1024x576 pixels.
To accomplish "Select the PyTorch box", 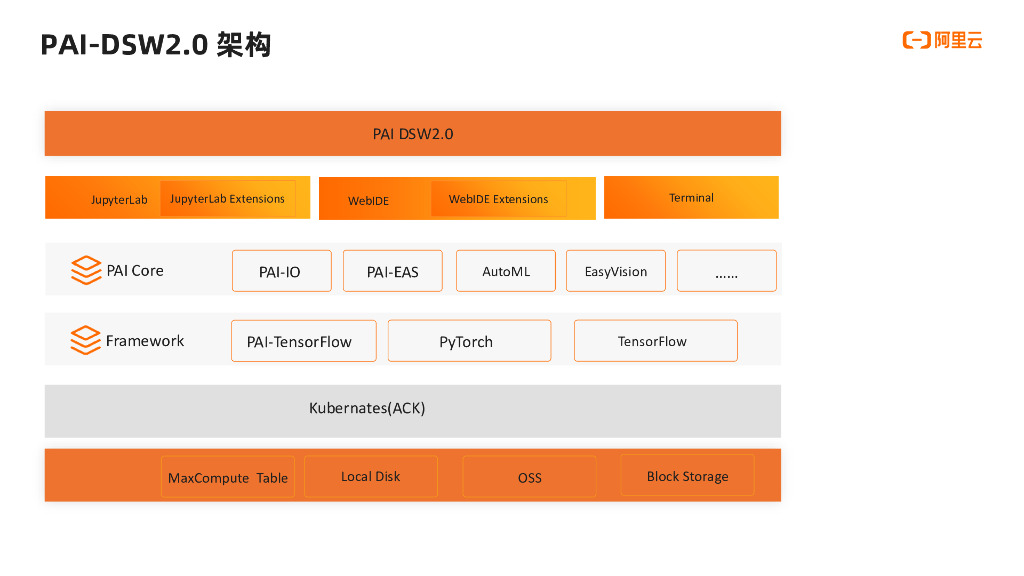I will pos(470,341).
